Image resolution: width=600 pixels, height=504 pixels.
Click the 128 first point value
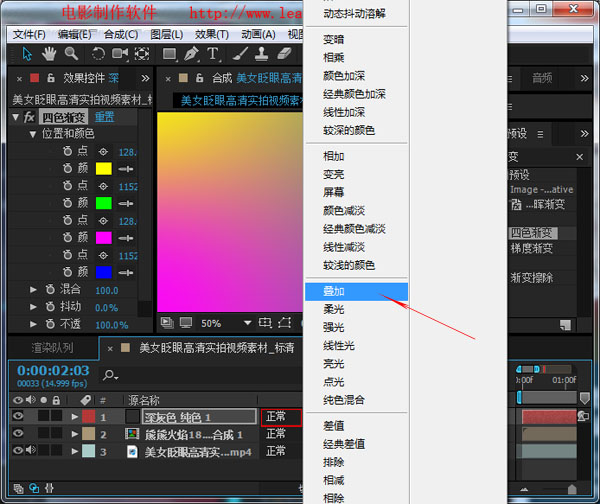[127, 152]
